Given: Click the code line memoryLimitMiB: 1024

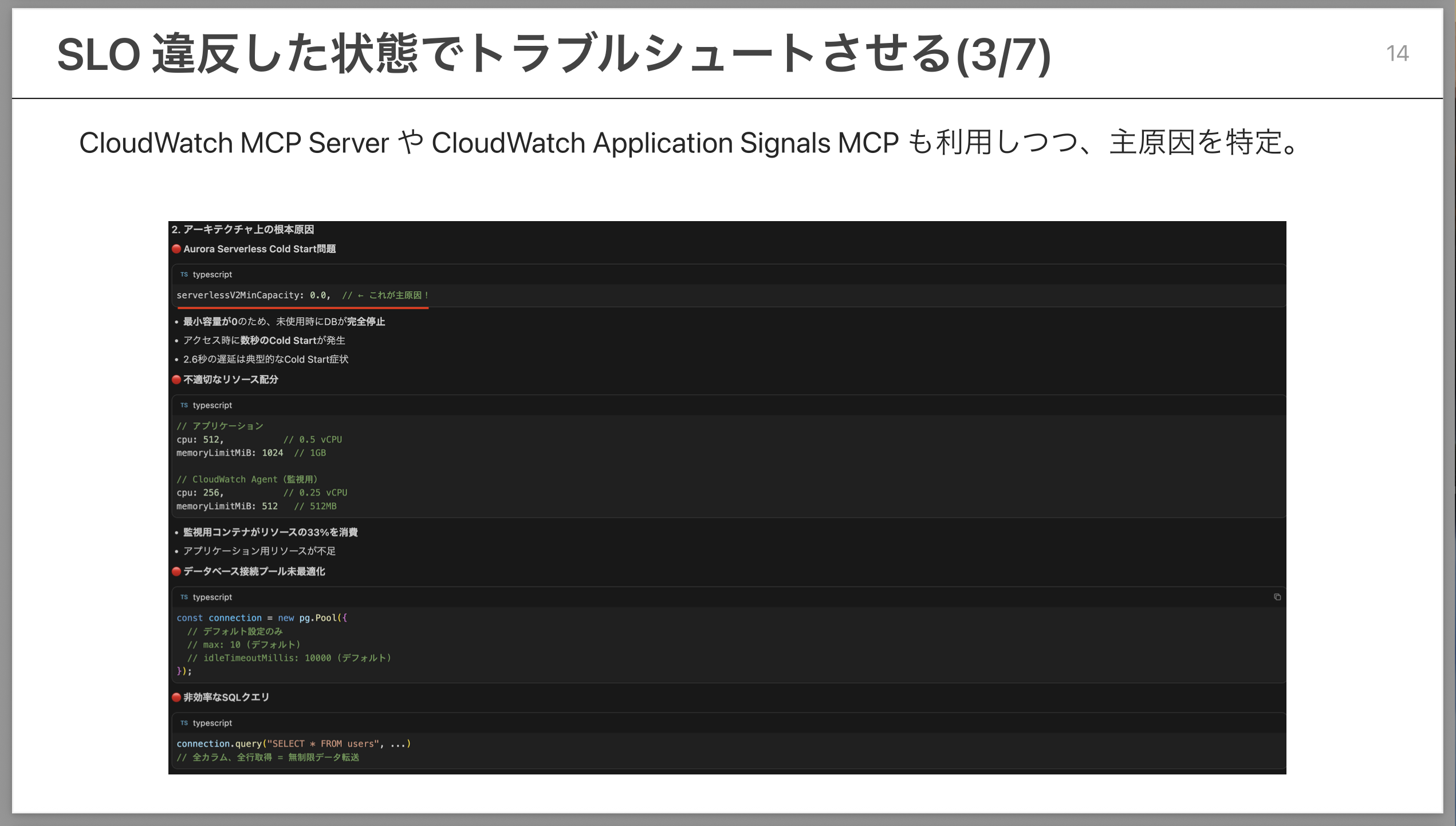Looking at the screenshot, I should point(230,453).
